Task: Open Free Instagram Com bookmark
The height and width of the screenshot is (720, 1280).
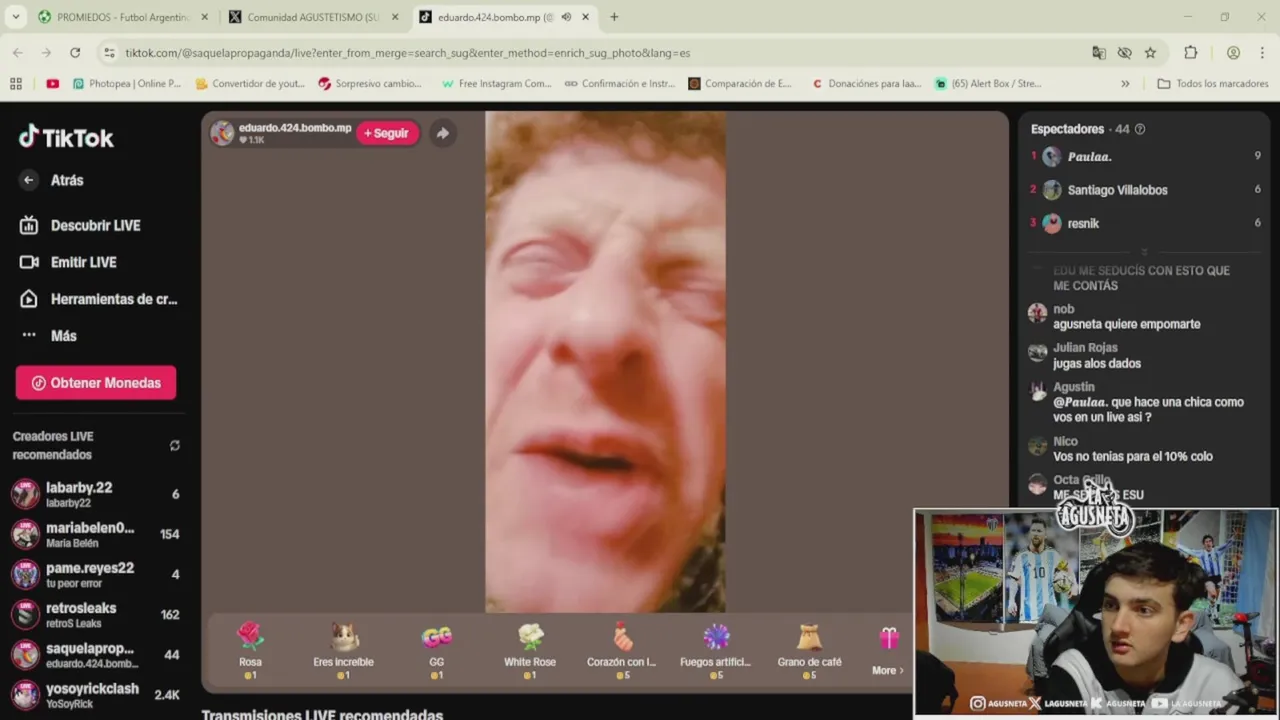Action: (496, 84)
